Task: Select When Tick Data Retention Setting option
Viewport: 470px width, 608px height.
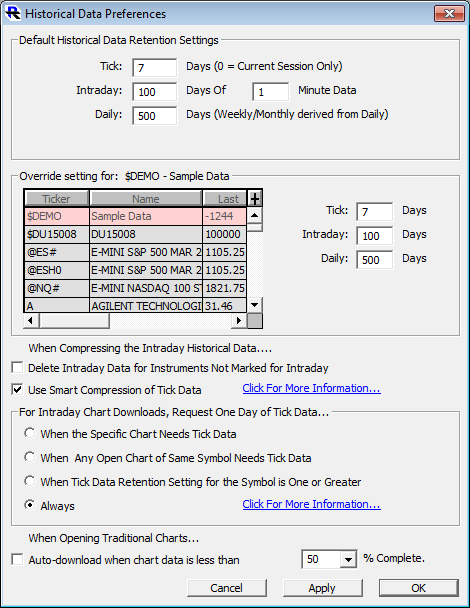Action: pos(29,481)
